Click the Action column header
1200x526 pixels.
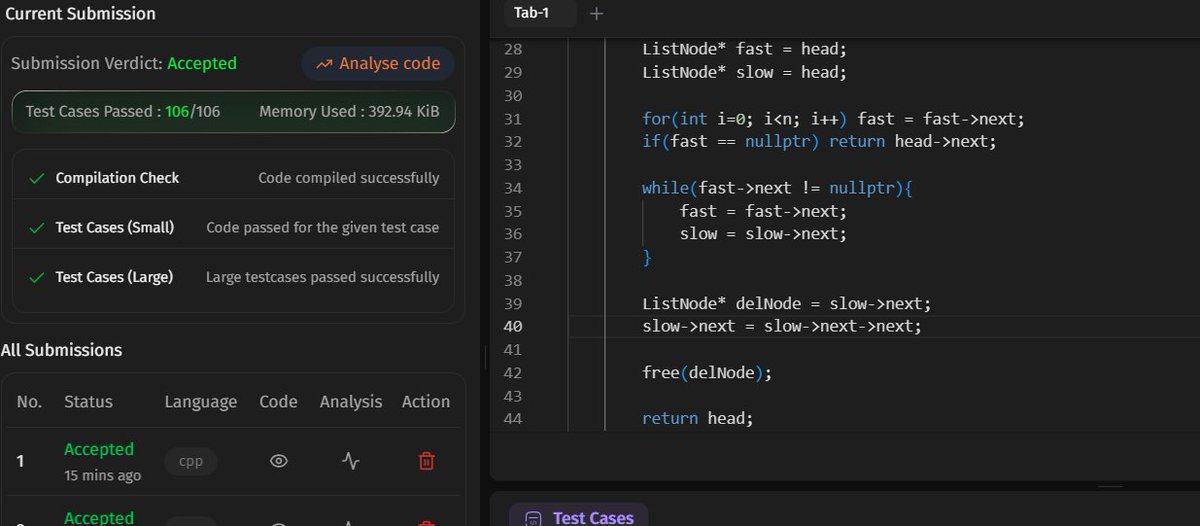point(426,401)
